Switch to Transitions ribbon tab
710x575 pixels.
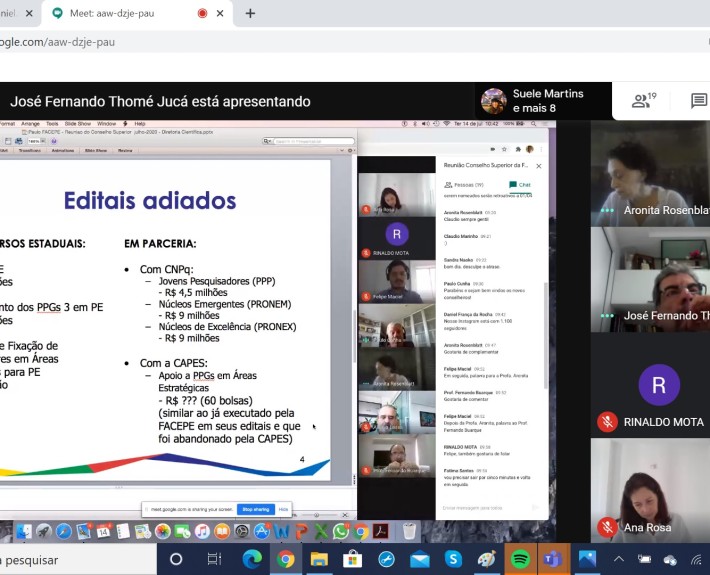click(x=29, y=150)
